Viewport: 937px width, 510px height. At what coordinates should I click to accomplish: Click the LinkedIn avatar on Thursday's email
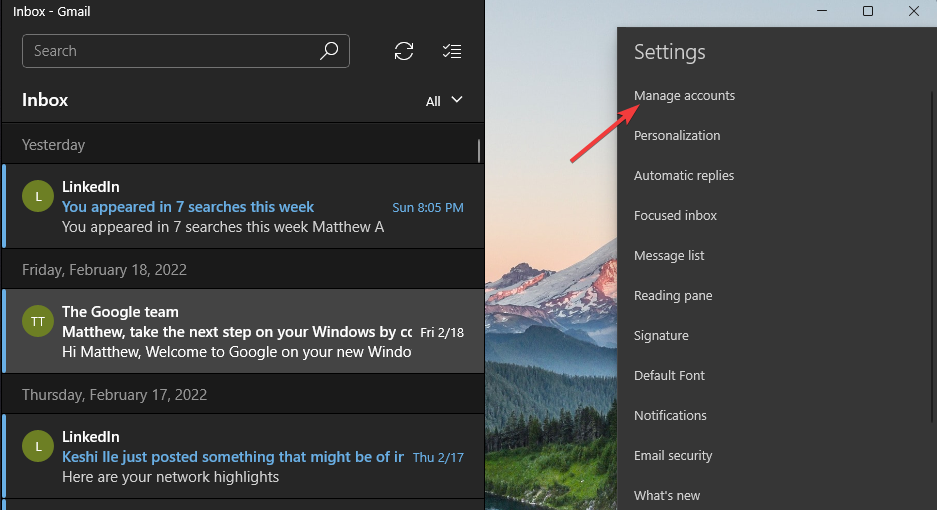tap(38, 446)
